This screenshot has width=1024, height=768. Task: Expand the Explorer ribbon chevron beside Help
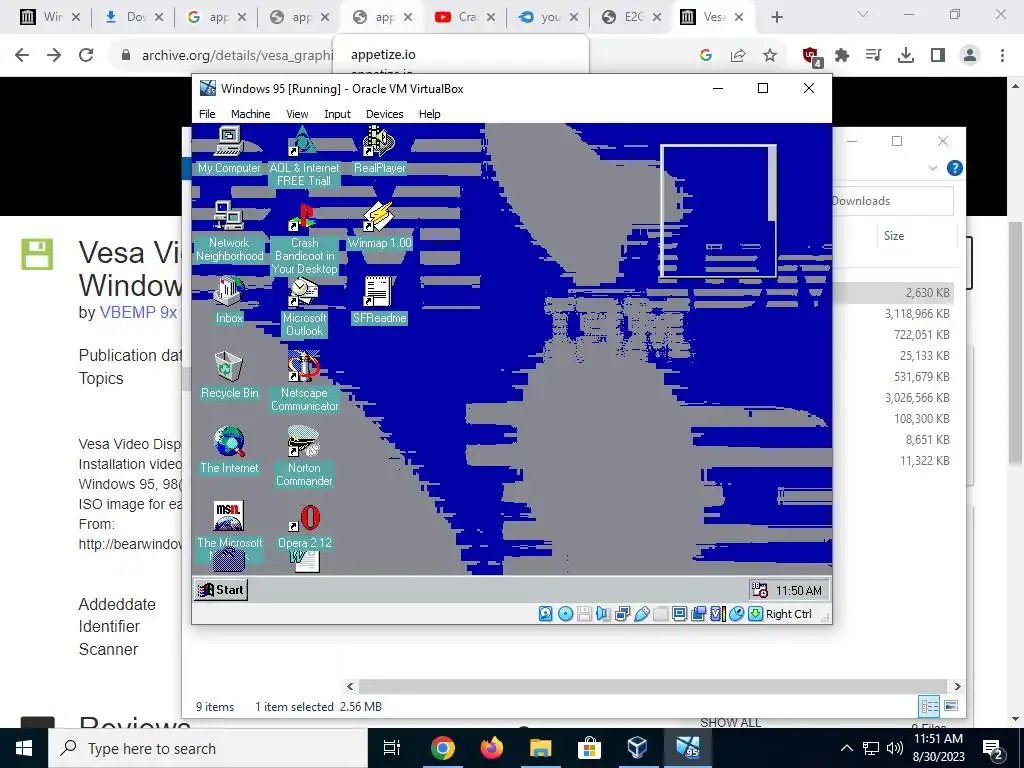click(x=933, y=168)
